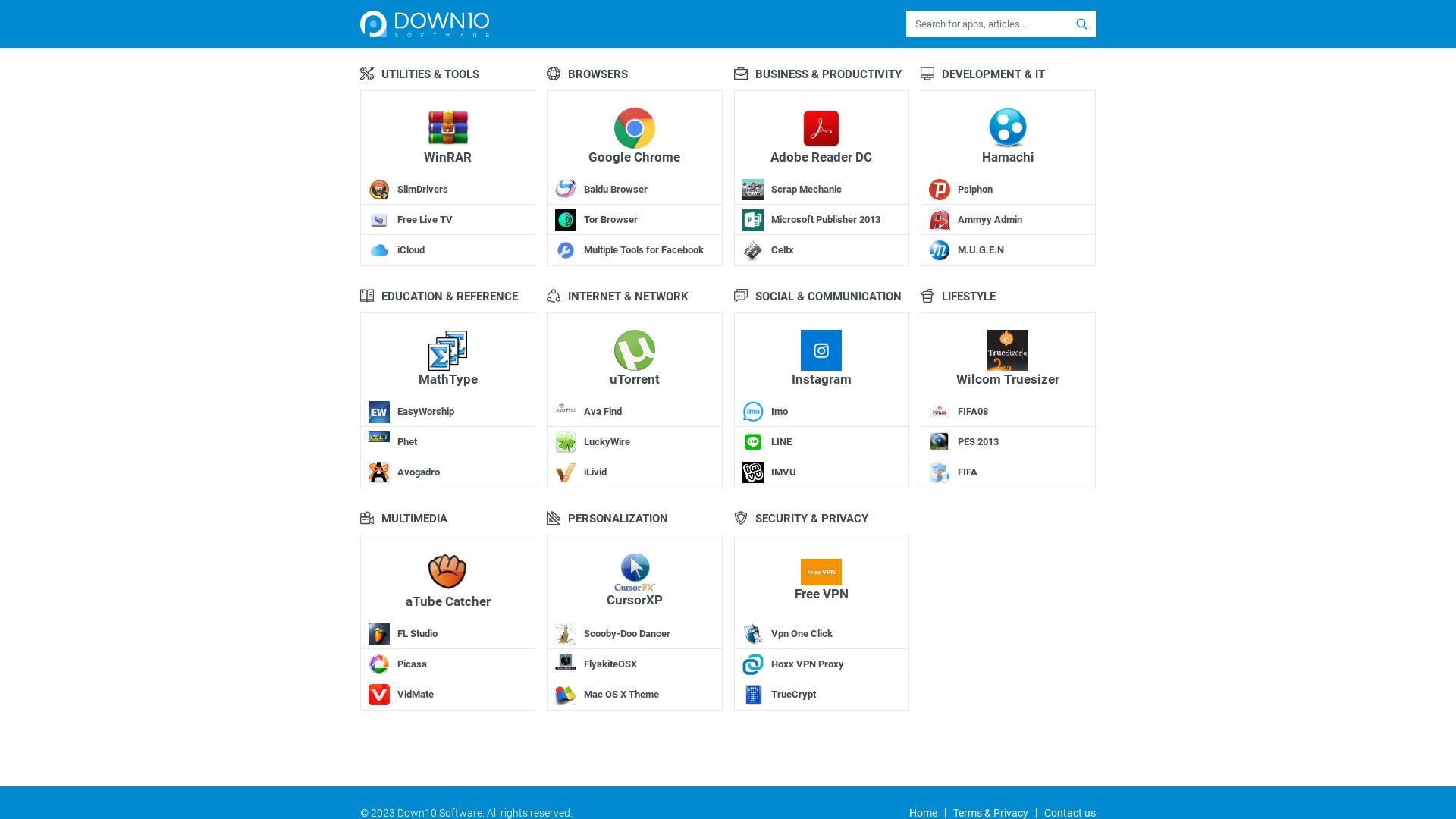The height and width of the screenshot is (819, 1456).
Task: Open the aTube Catcher icon
Action: (447, 572)
